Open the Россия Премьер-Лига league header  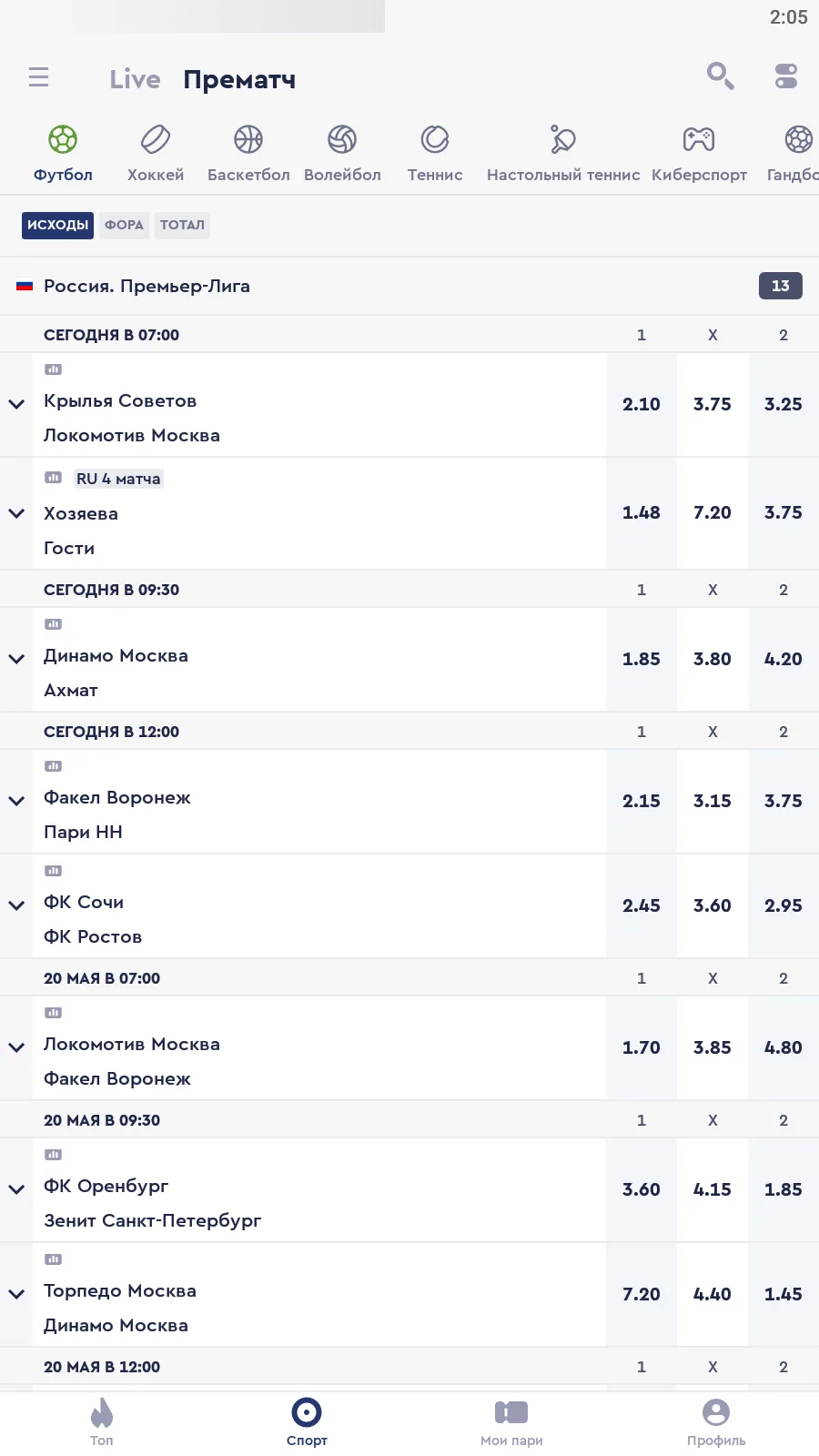[x=364, y=286]
